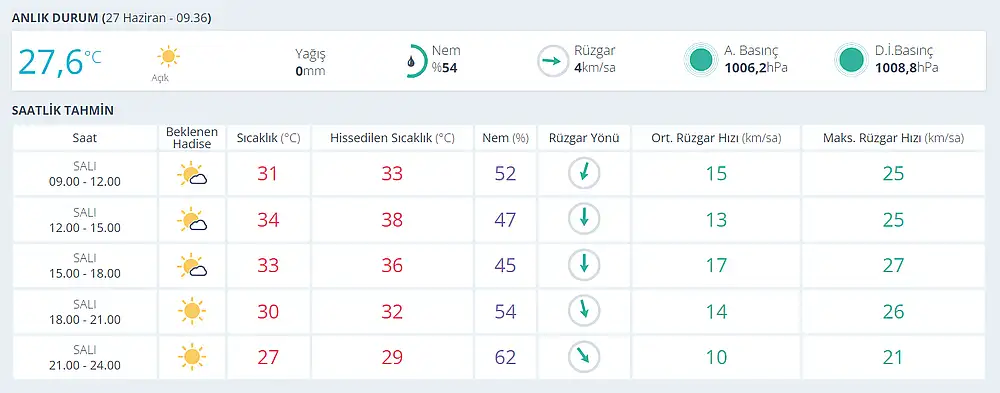Viewport: 1000px width, 393px height.
Task: Click the SALI 12.00 - 15.00 time cell
Action: click(85, 220)
